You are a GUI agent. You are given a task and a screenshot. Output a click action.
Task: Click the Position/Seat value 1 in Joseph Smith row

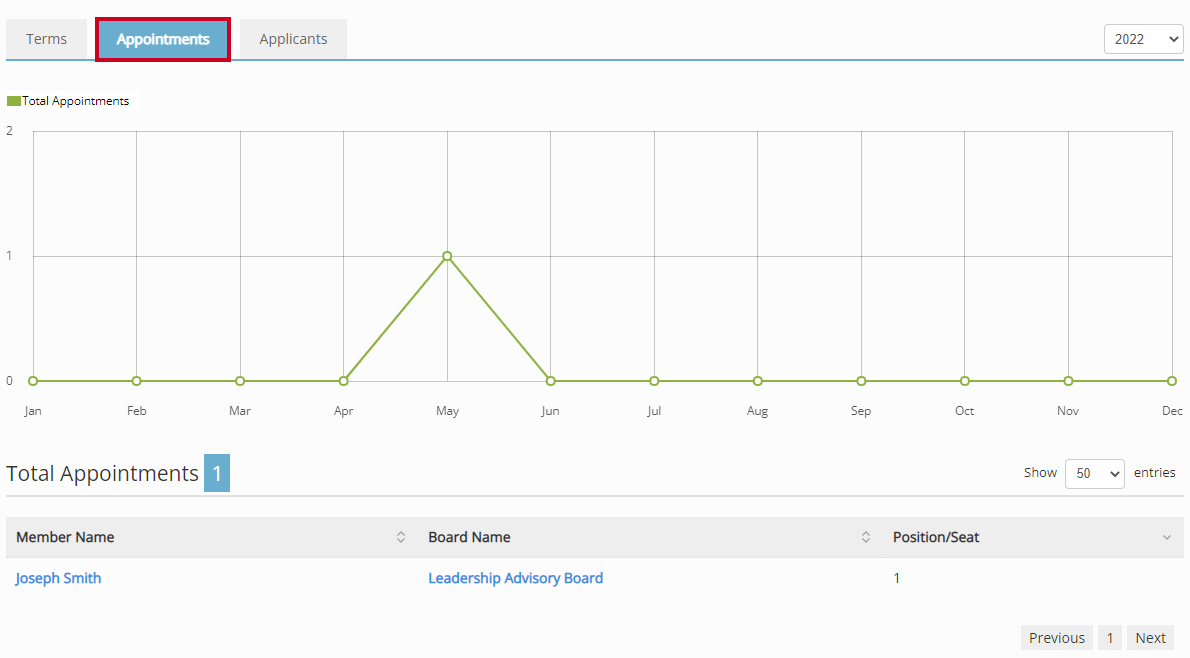click(896, 578)
